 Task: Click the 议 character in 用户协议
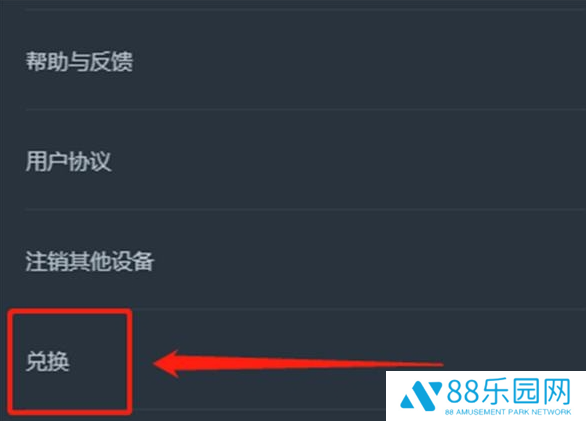click(x=101, y=162)
